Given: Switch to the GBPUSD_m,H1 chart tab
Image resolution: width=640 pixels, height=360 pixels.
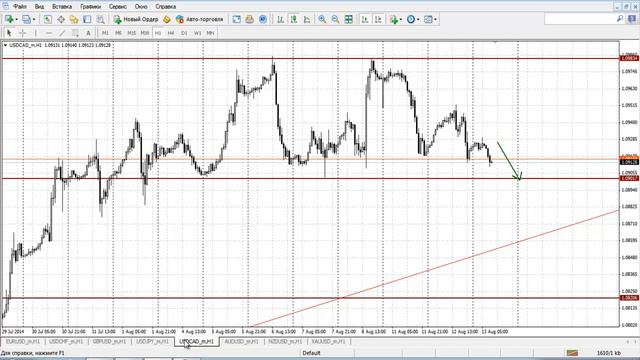Looking at the screenshot, I should coord(109,342).
